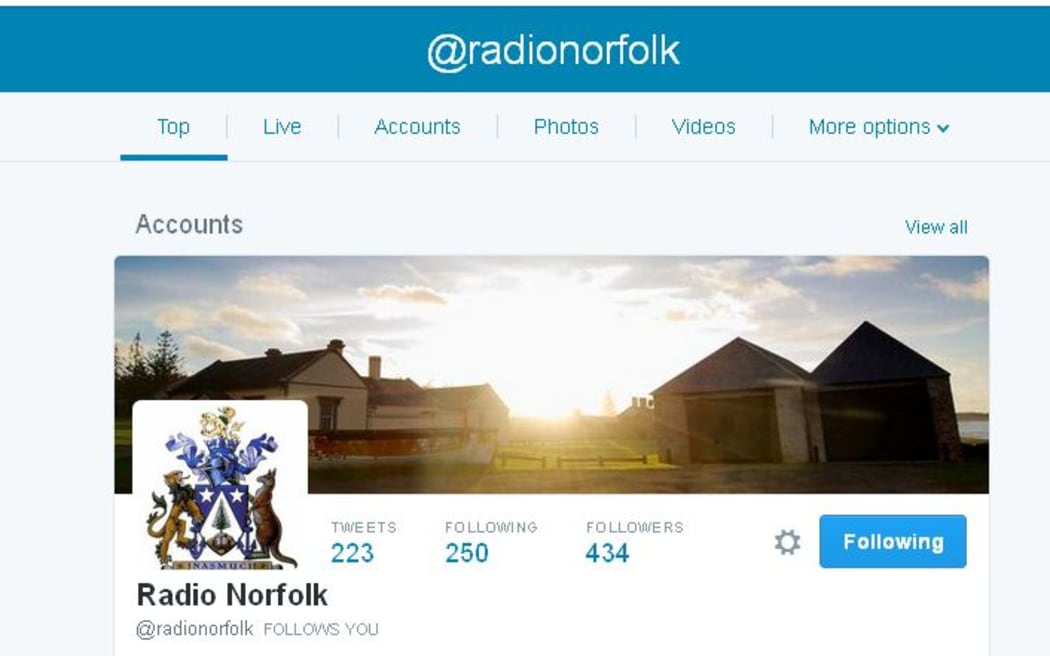Click the Radio Norfolk coat of arms avatar
The width and height of the screenshot is (1050, 656).
[x=220, y=487]
